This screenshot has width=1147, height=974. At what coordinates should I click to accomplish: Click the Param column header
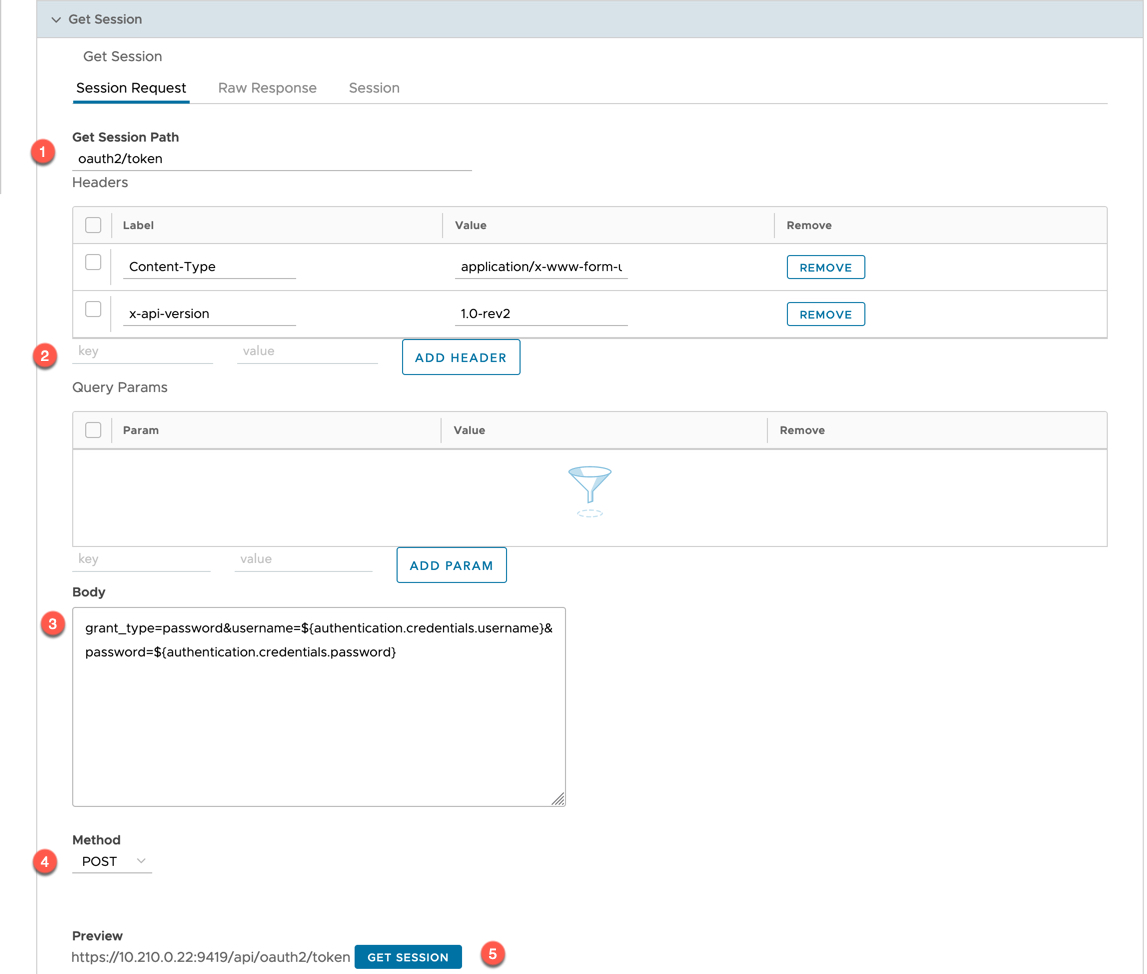click(140, 430)
